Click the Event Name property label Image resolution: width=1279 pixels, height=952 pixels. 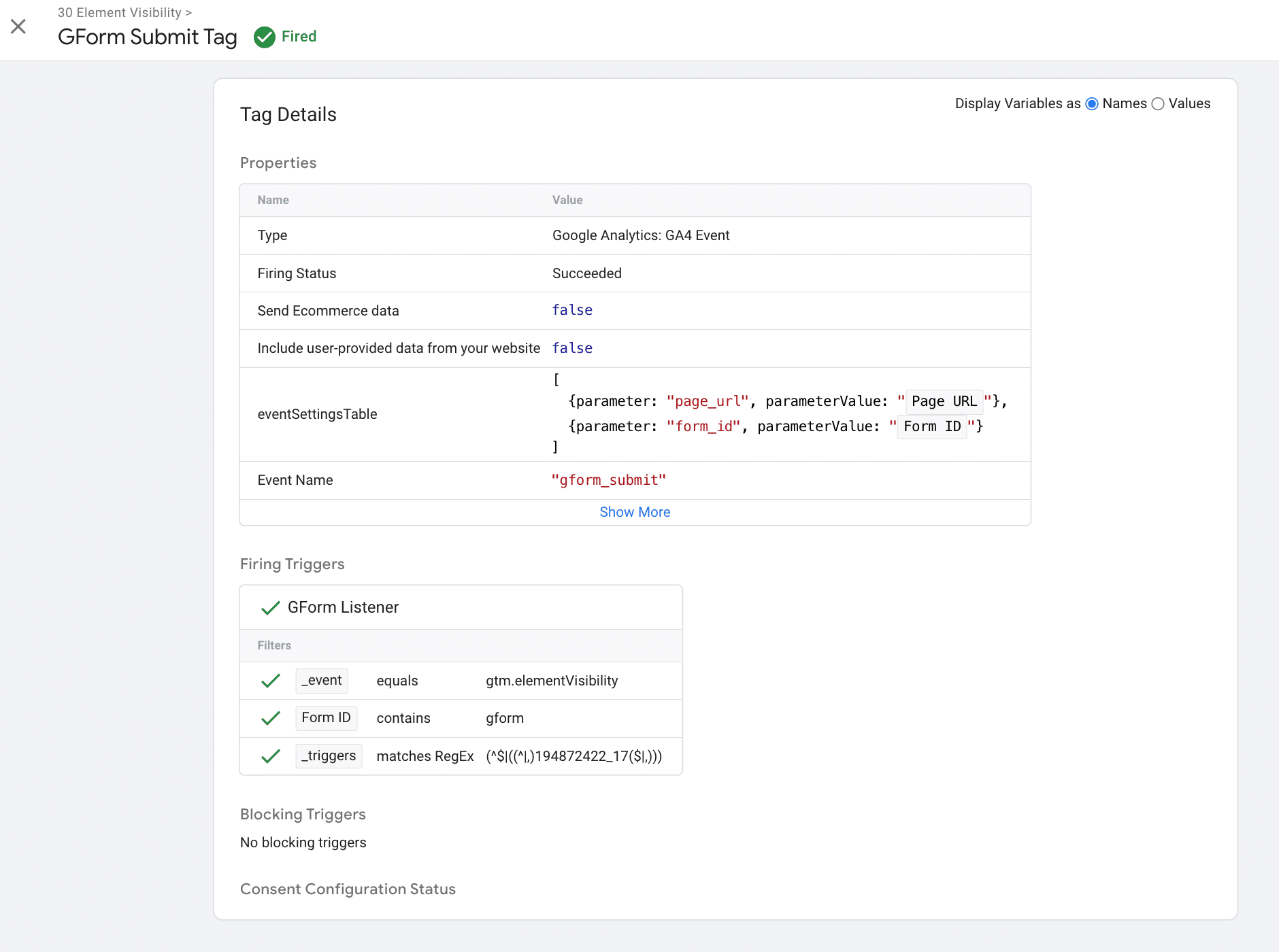(295, 480)
